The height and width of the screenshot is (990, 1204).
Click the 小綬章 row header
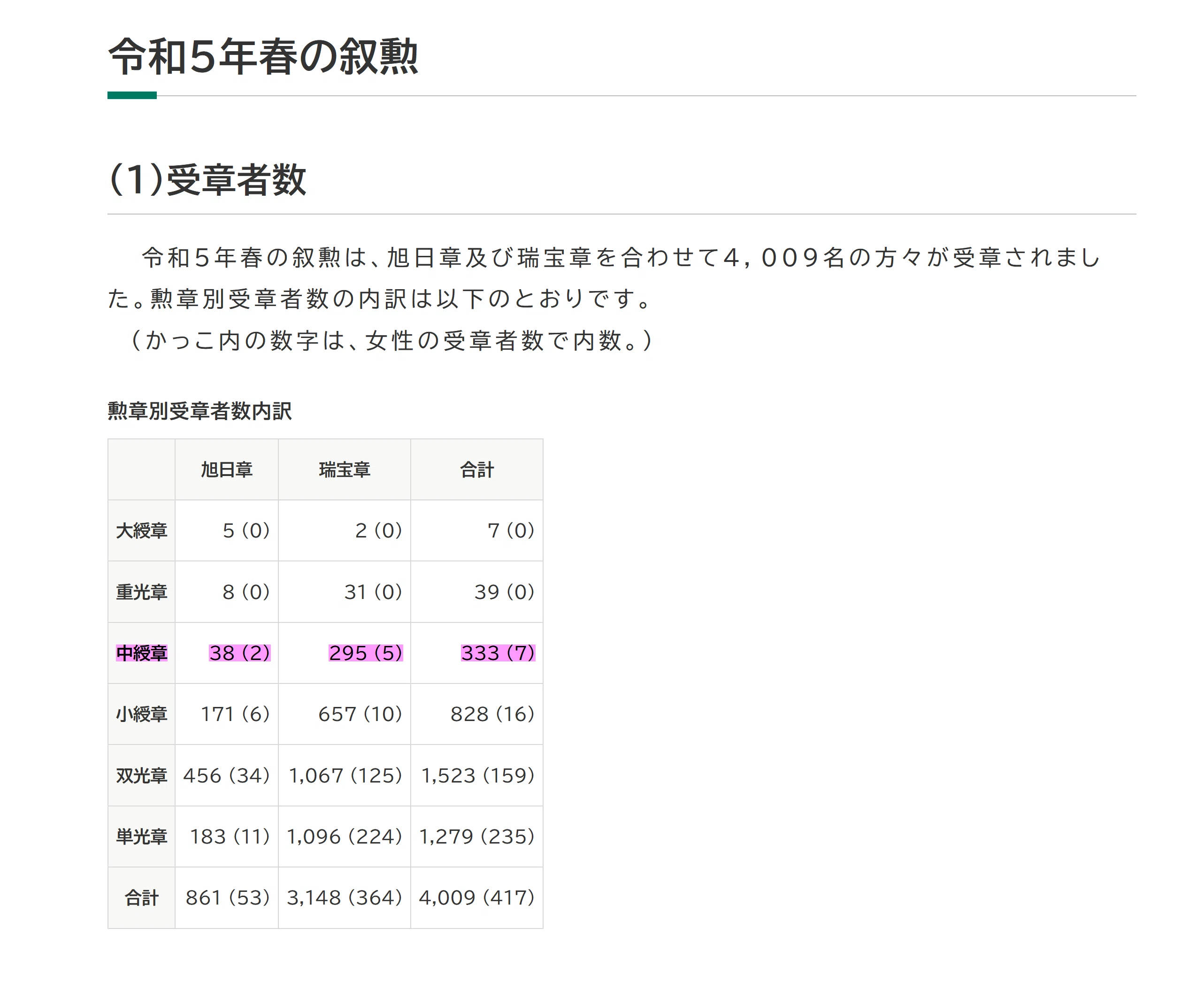141,714
